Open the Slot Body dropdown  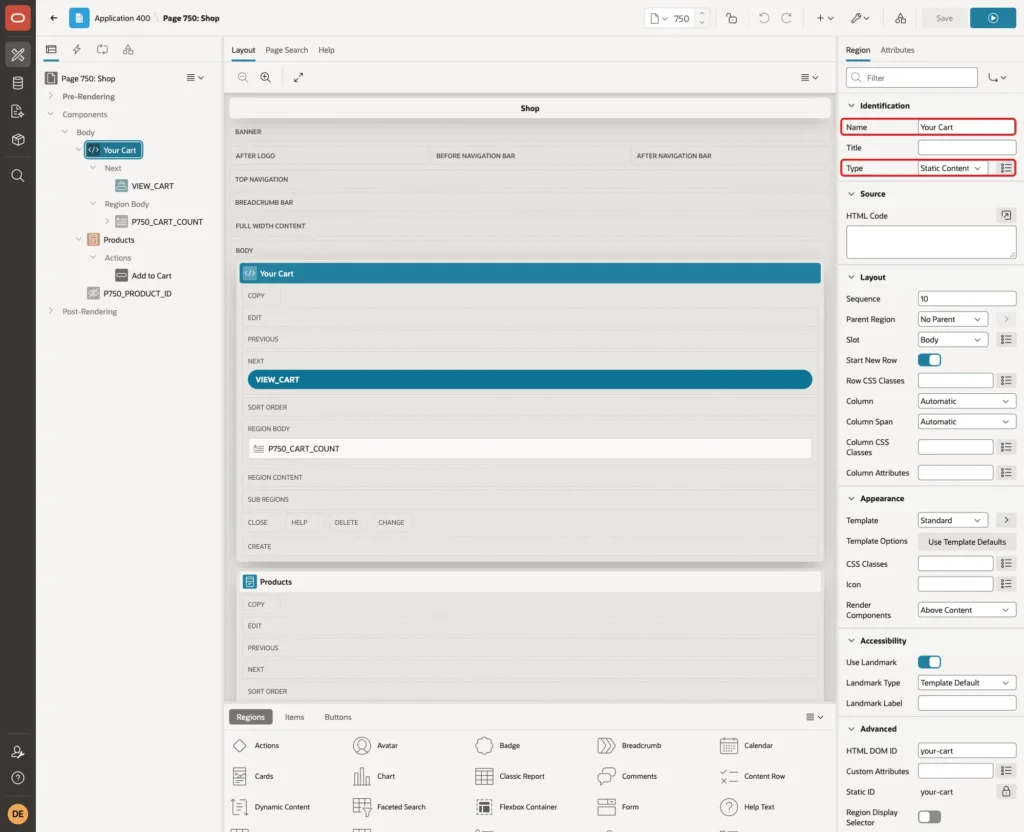(952, 340)
